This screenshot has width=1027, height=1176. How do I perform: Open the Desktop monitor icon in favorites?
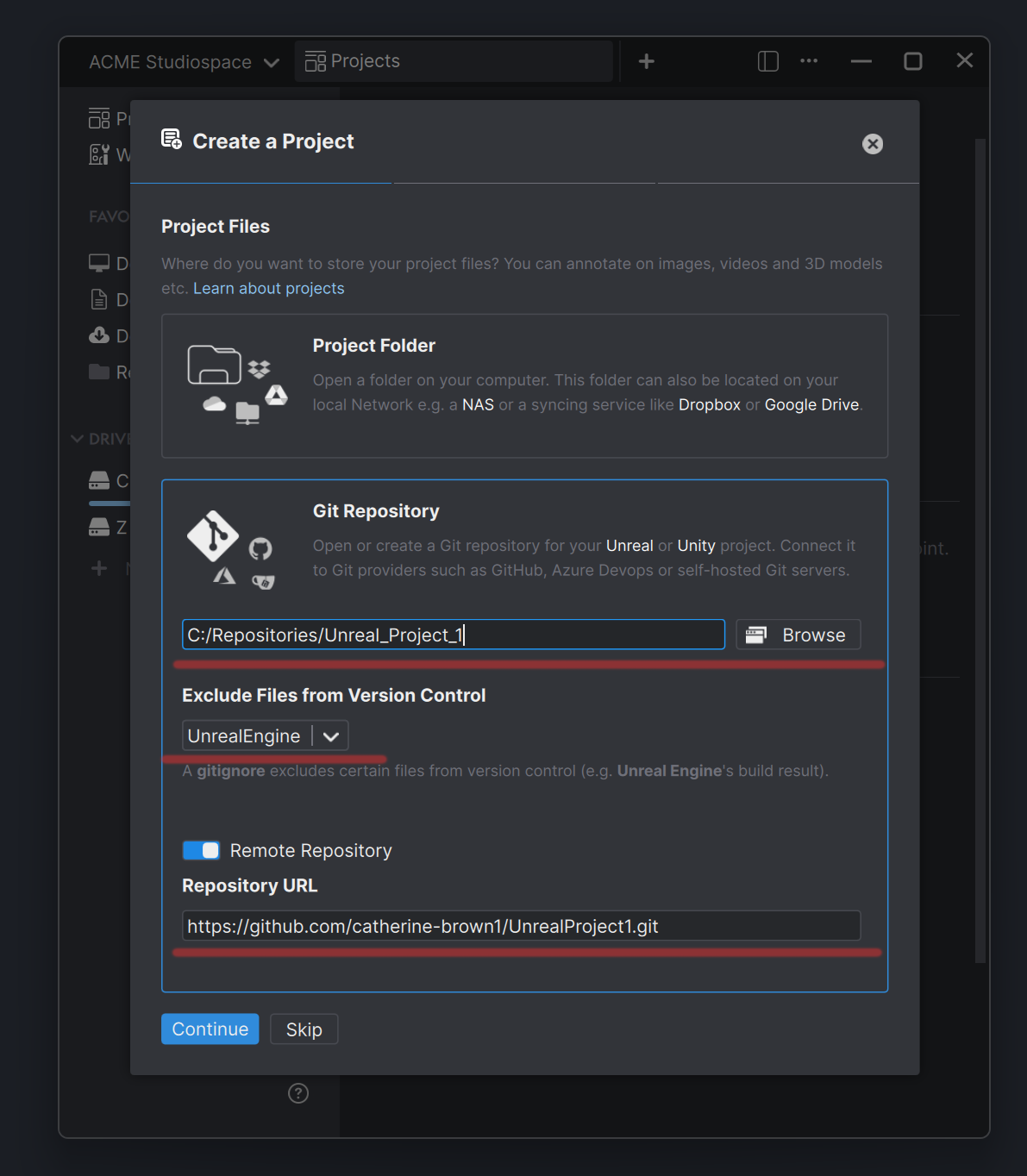99,263
